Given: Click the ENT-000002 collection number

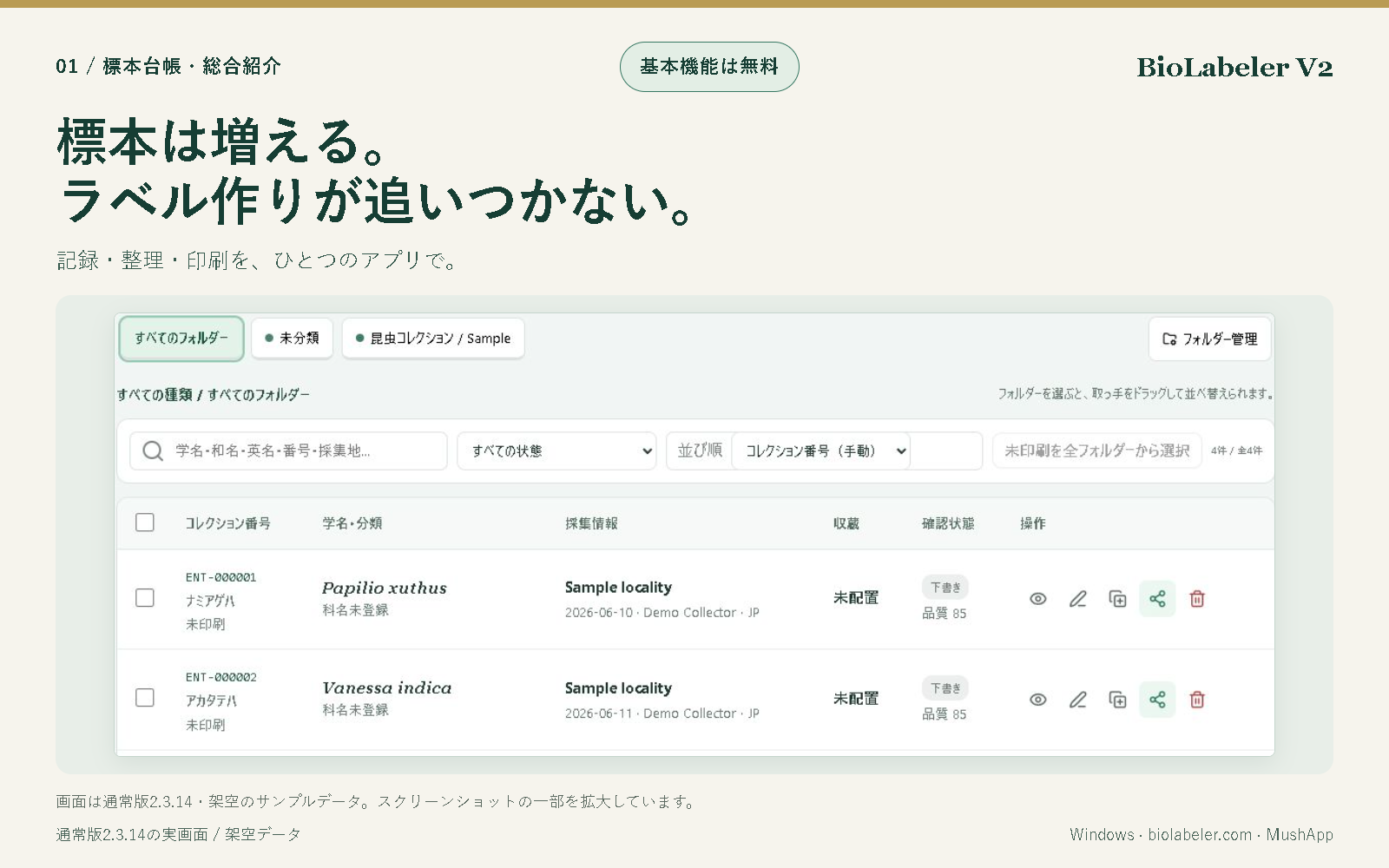Looking at the screenshot, I should (221, 677).
